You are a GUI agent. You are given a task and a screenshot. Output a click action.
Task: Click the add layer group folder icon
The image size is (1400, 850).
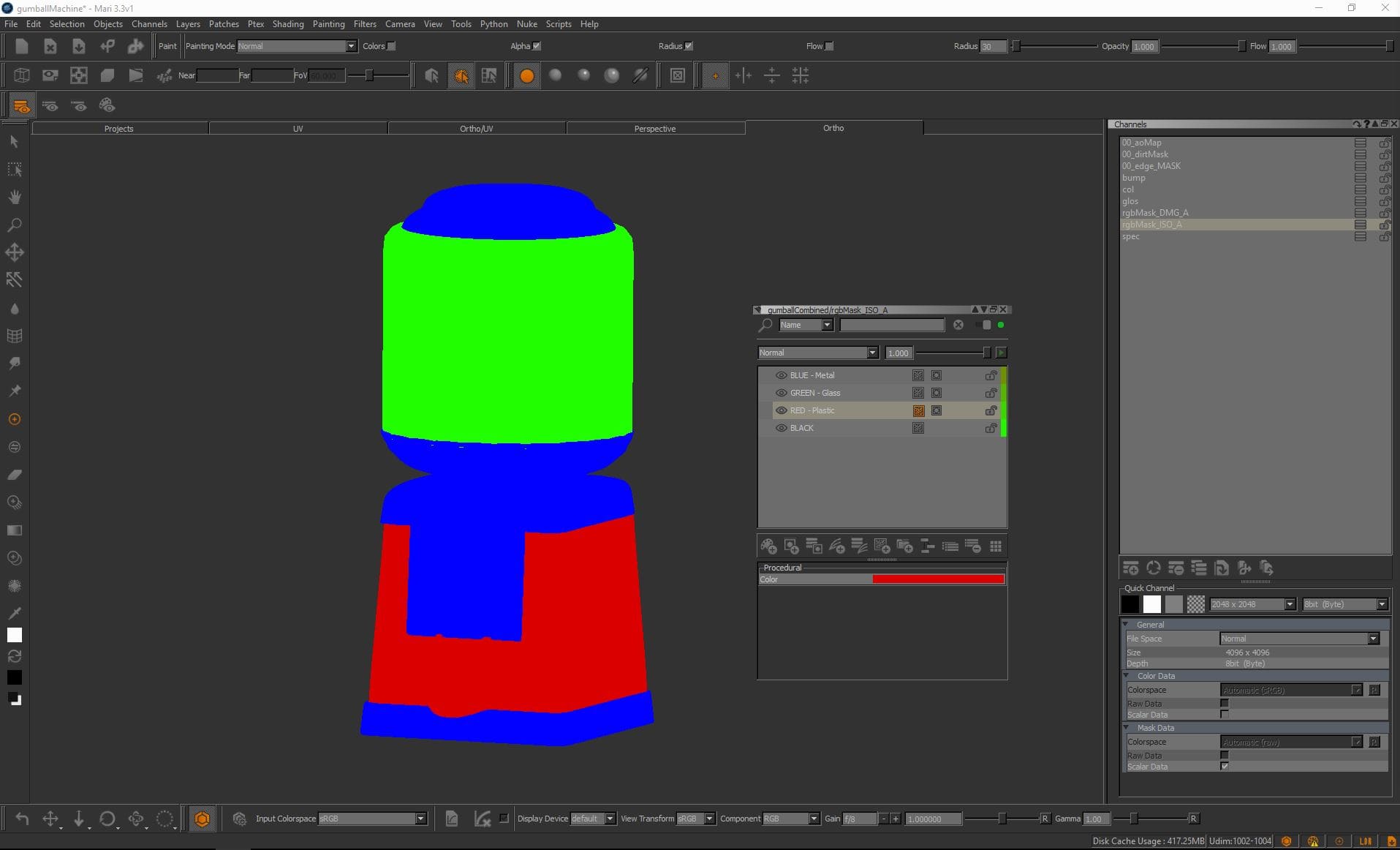pyautogui.click(x=905, y=546)
